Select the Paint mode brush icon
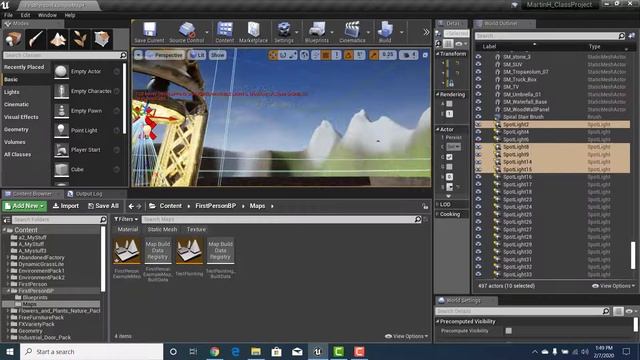The image size is (640, 360). (36, 40)
